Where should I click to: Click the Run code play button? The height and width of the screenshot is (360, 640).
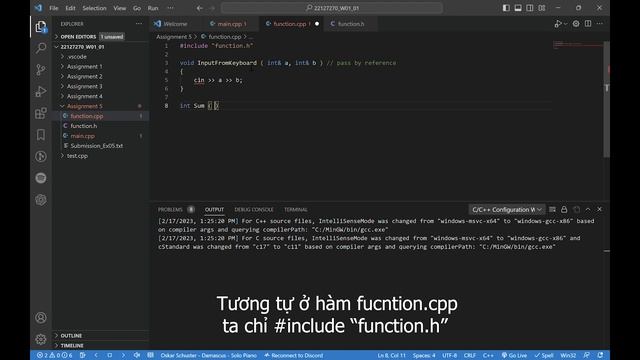(x=558, y=24)
